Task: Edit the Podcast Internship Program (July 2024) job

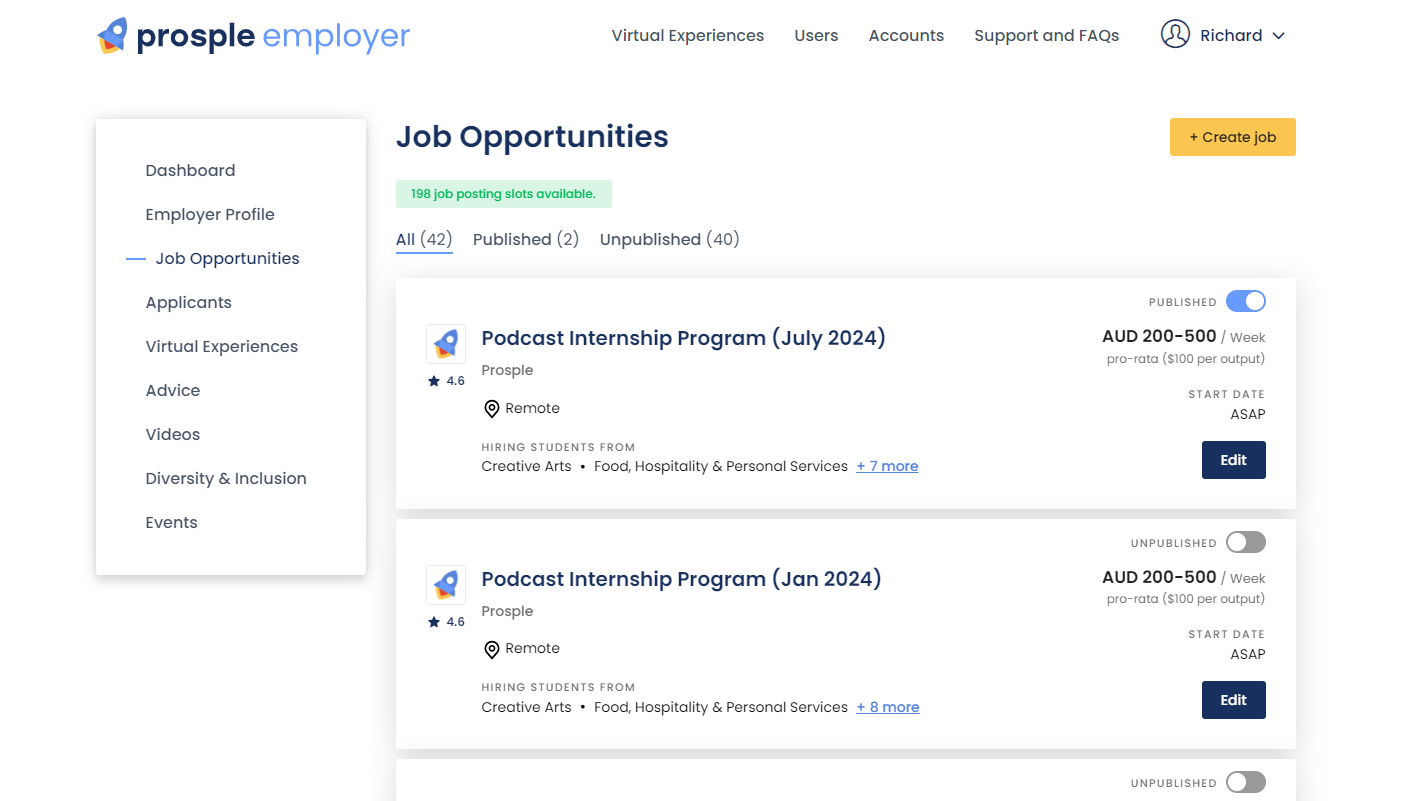Action: [x=1234, y=460]
